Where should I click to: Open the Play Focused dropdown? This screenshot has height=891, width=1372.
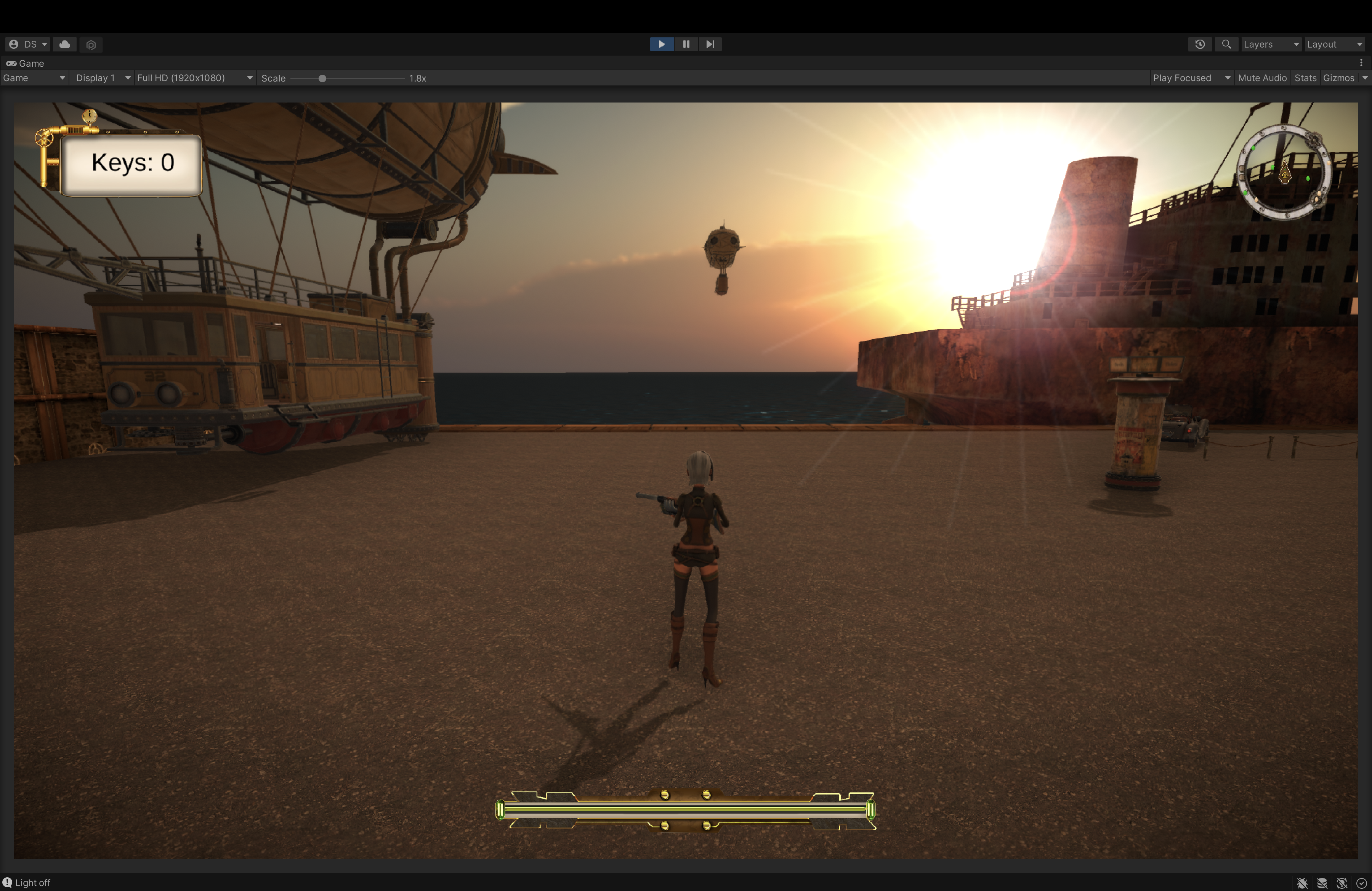pos(1191,78)
